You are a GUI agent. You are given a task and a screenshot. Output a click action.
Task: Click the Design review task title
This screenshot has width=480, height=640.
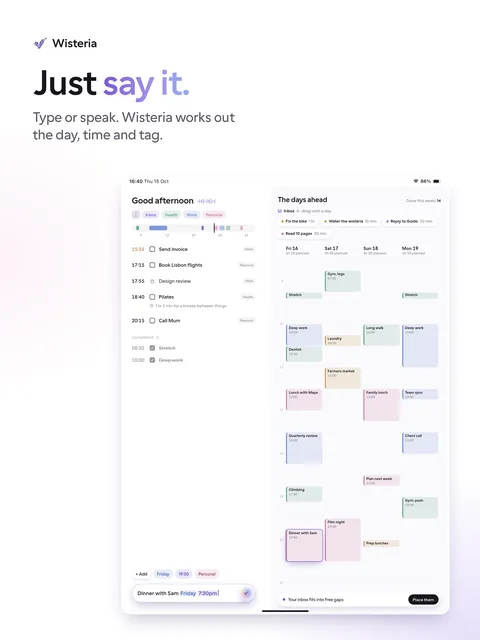tap(175, 281)
